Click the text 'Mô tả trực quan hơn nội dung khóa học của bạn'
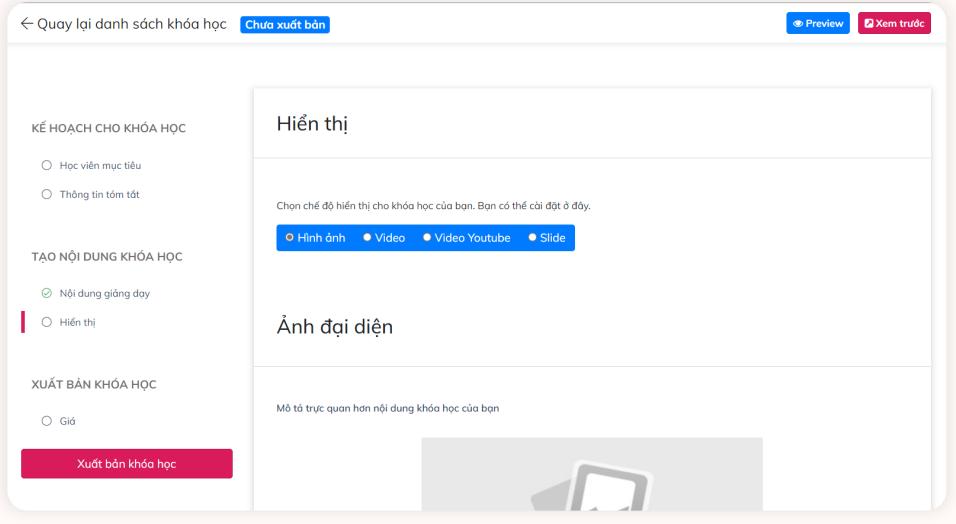 388,408
